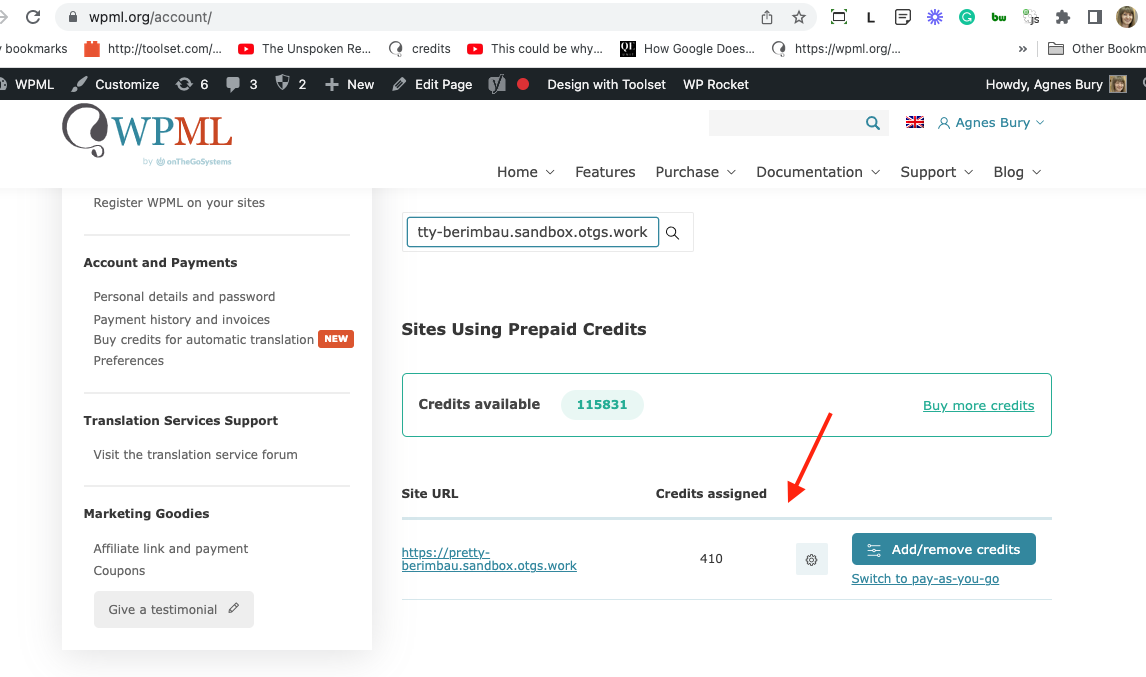Expand the Home navigation menu

525,172
